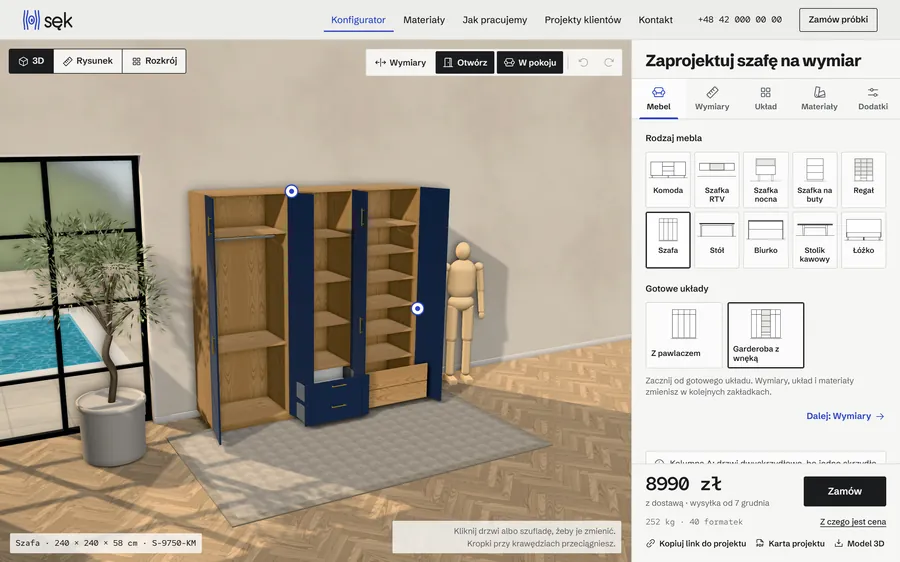Choose the Szafa furniture type

click(x=668, y=240)
